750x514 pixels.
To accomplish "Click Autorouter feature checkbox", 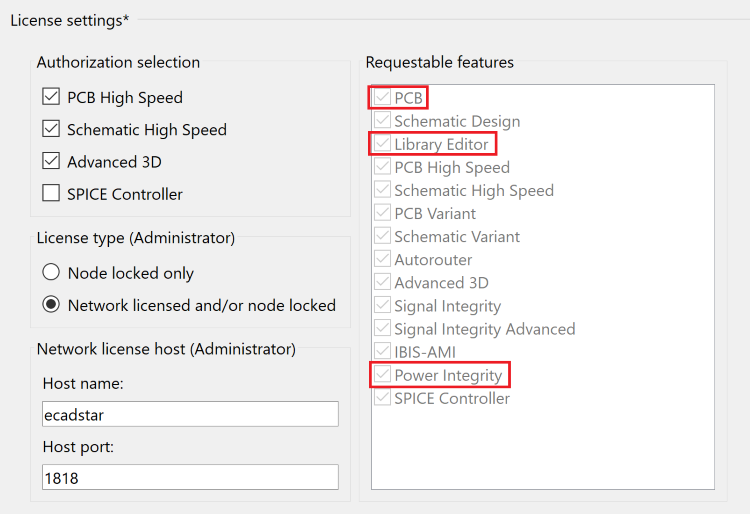I will pyautogui.click(x=383, y=259).
